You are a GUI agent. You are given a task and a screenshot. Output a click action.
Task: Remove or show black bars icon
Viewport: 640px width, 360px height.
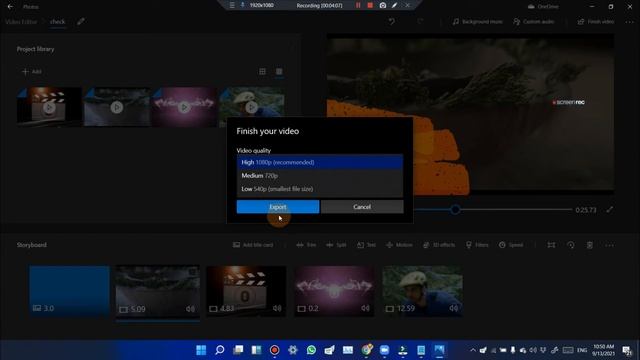(x=551, y=245)
